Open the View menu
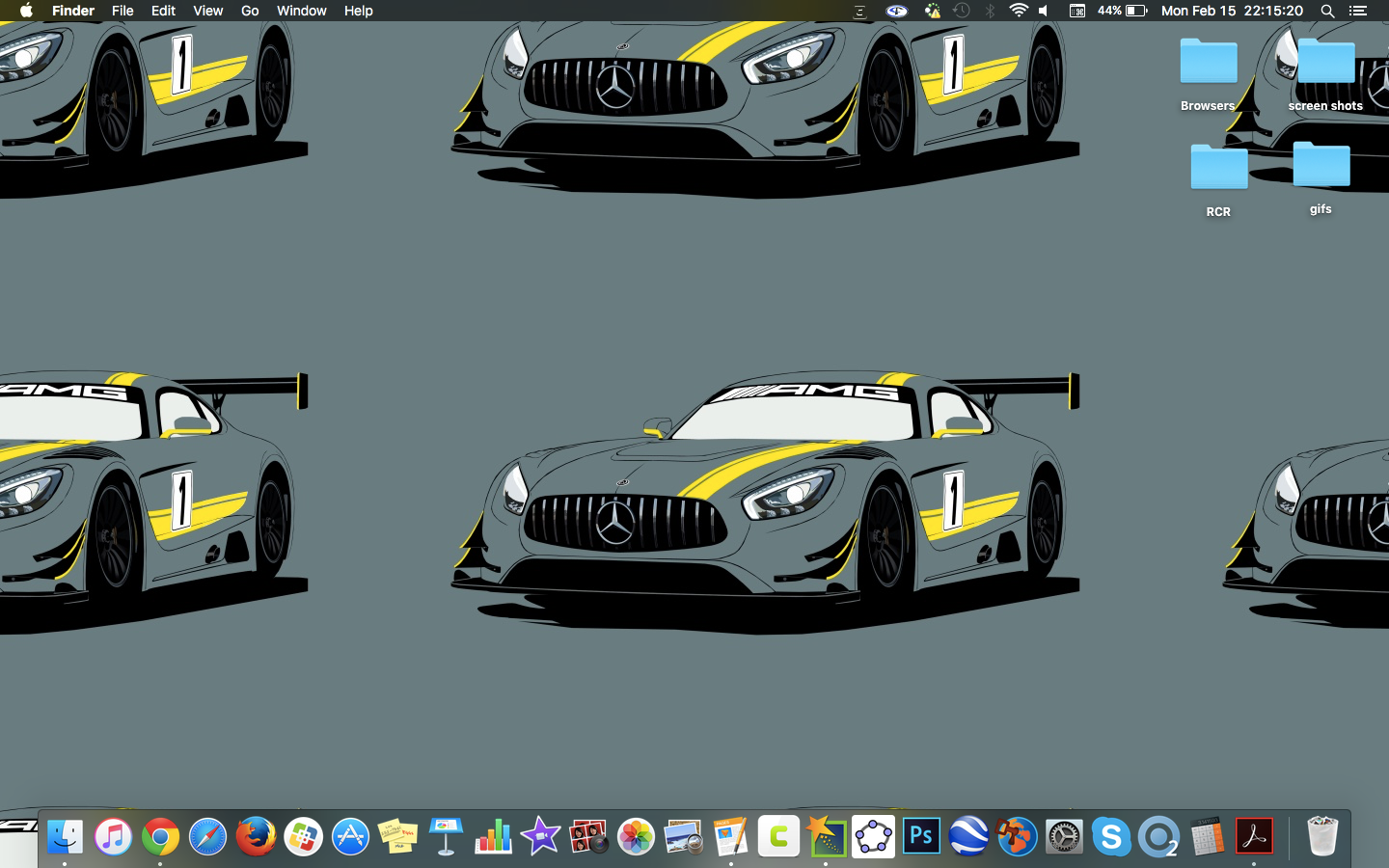Viewport: 1389px width, 868px height. click(207, 11)
